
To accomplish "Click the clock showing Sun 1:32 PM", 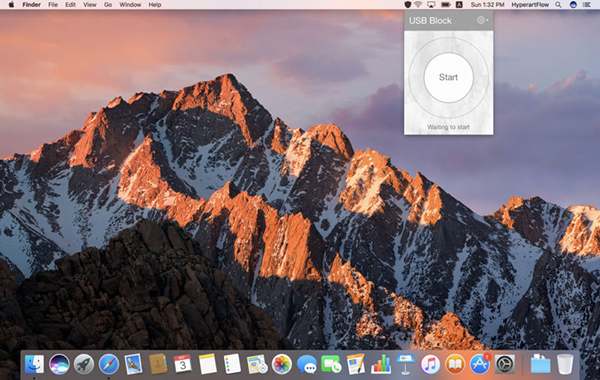I will (x=487, y=5).
